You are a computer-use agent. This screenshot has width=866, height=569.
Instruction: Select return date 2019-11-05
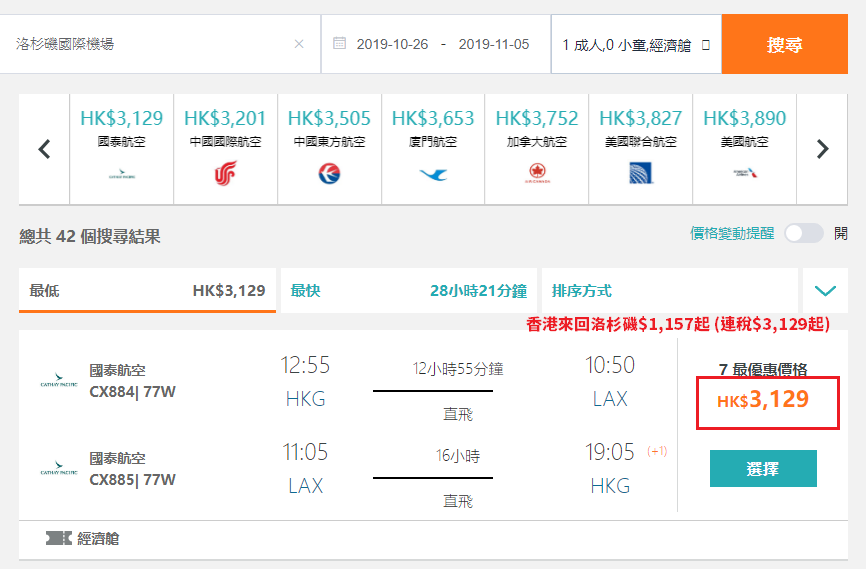coord(494,44)
